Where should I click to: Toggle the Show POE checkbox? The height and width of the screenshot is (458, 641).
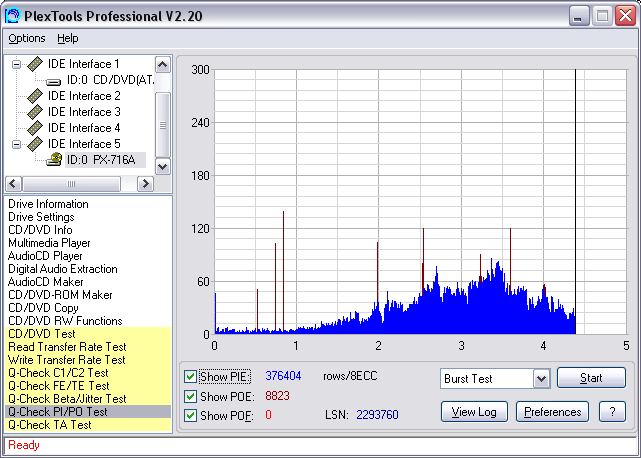(190, 396)
